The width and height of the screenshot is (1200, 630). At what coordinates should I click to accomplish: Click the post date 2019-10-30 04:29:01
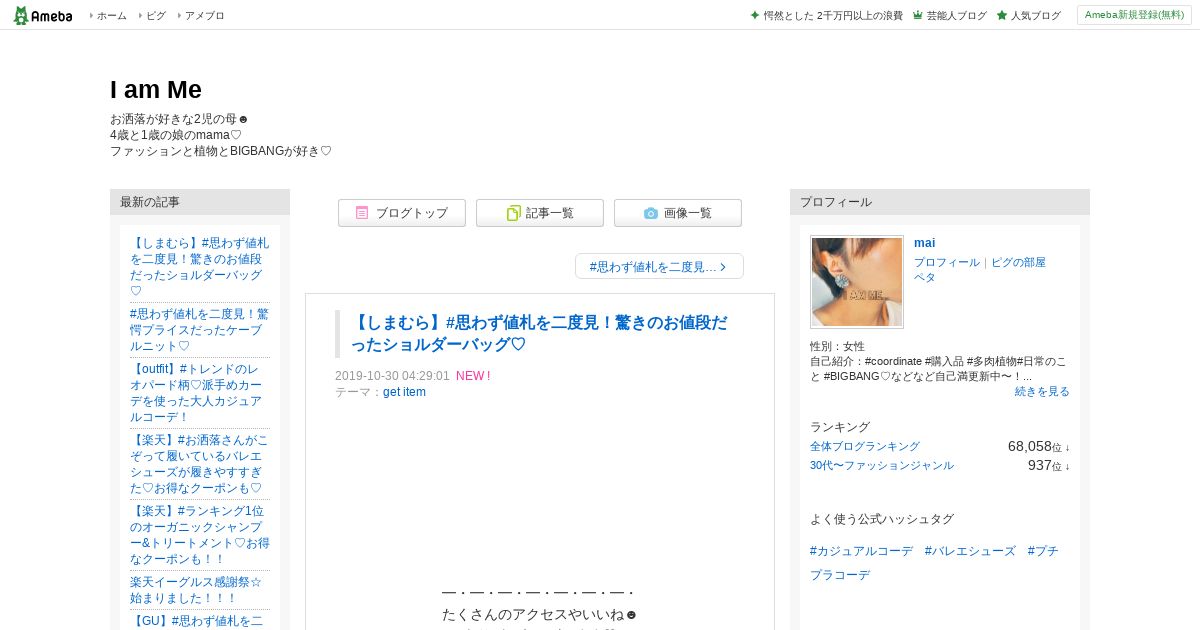[392, 376]
